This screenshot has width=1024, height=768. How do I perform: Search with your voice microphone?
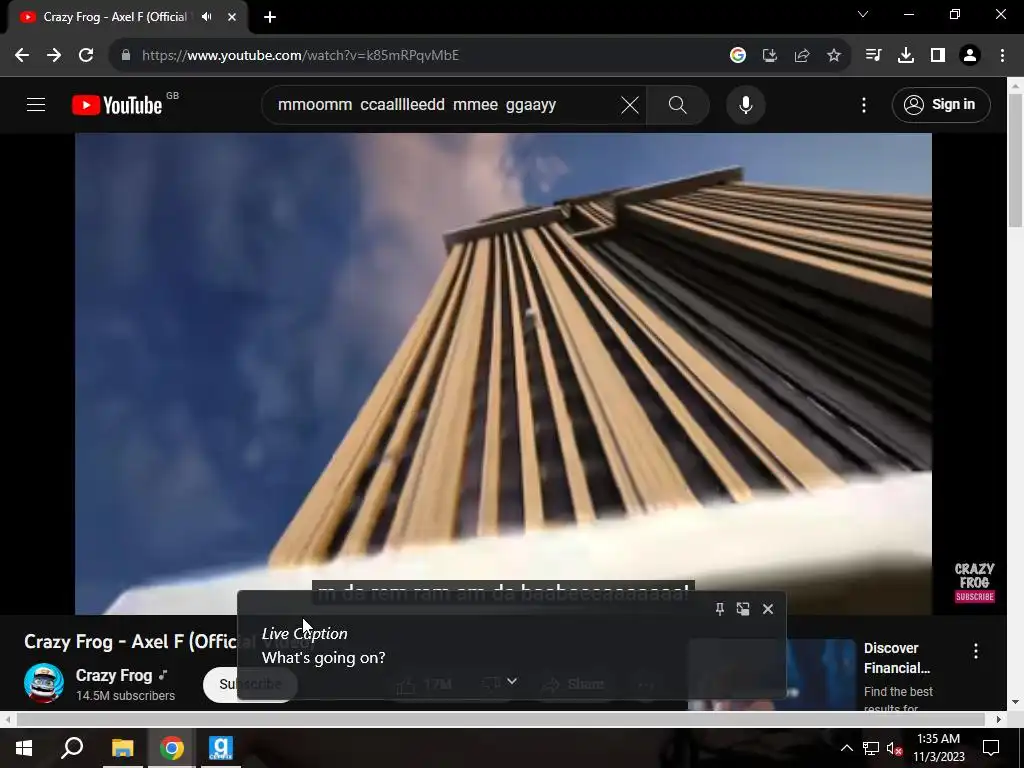click(x=746, y=104)
